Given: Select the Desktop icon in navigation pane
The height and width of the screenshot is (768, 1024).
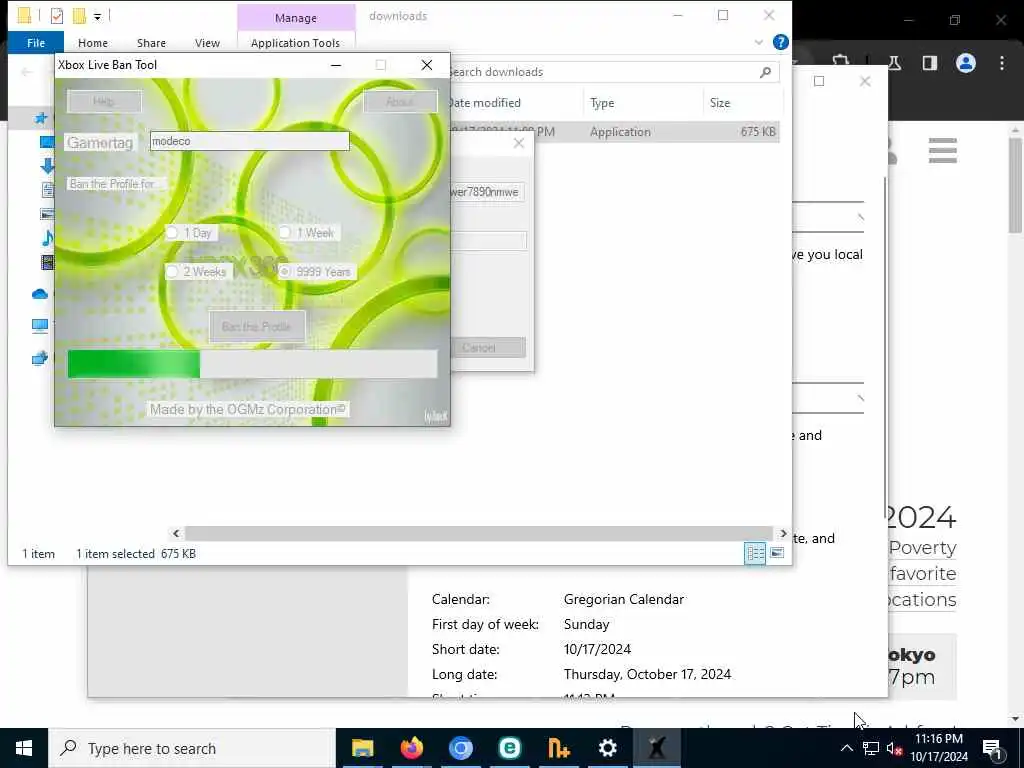Looking at the screenshot, I should tap(46, 142).
